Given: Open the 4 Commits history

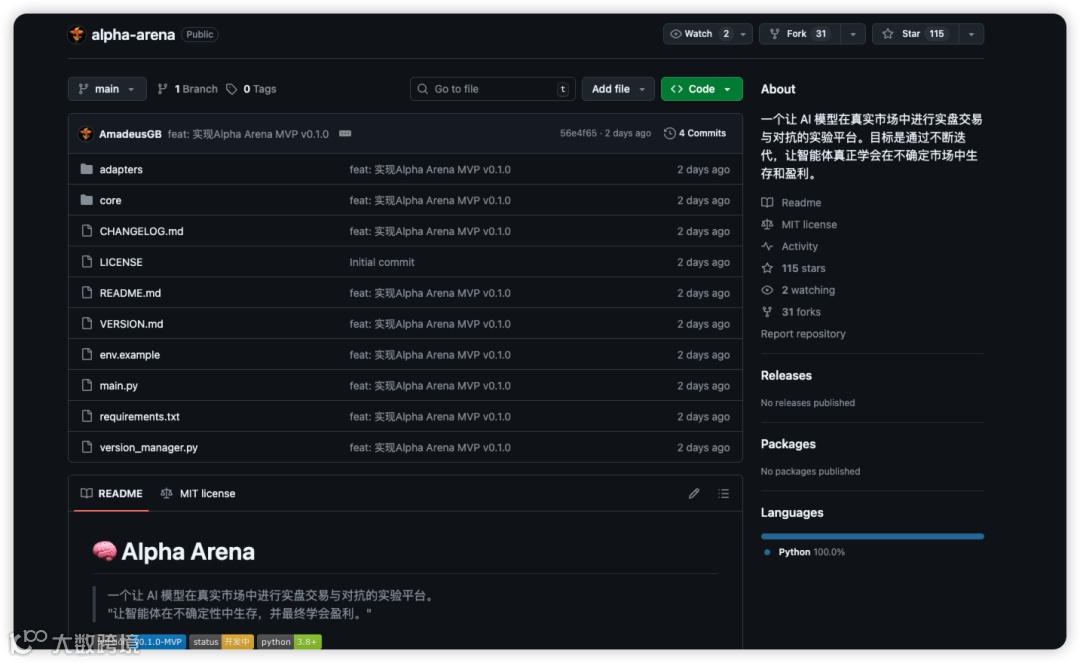Looking at the screenshot, I should pyautogui.click(x=695, y=134).
